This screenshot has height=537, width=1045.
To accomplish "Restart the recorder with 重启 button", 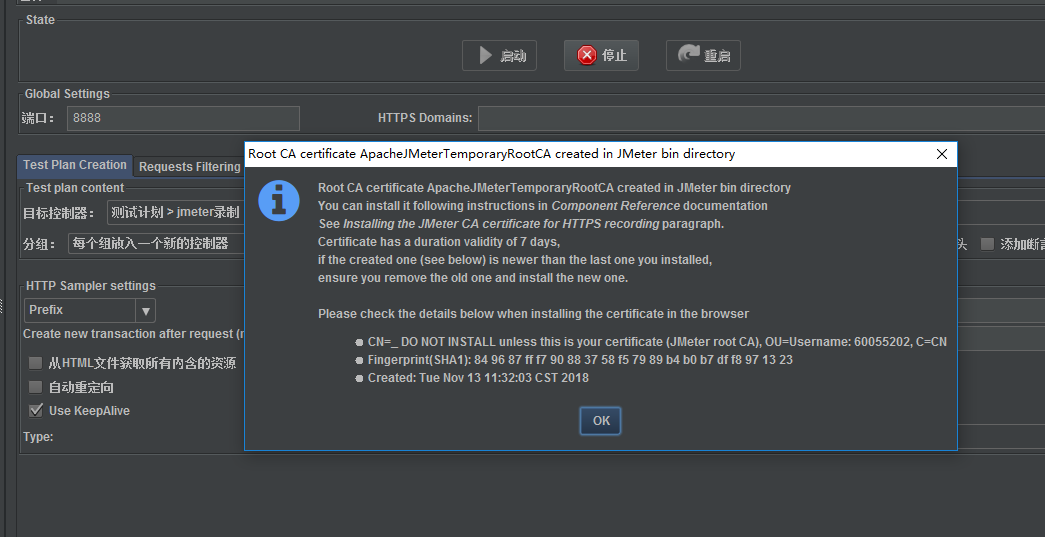I will (703, 55).
